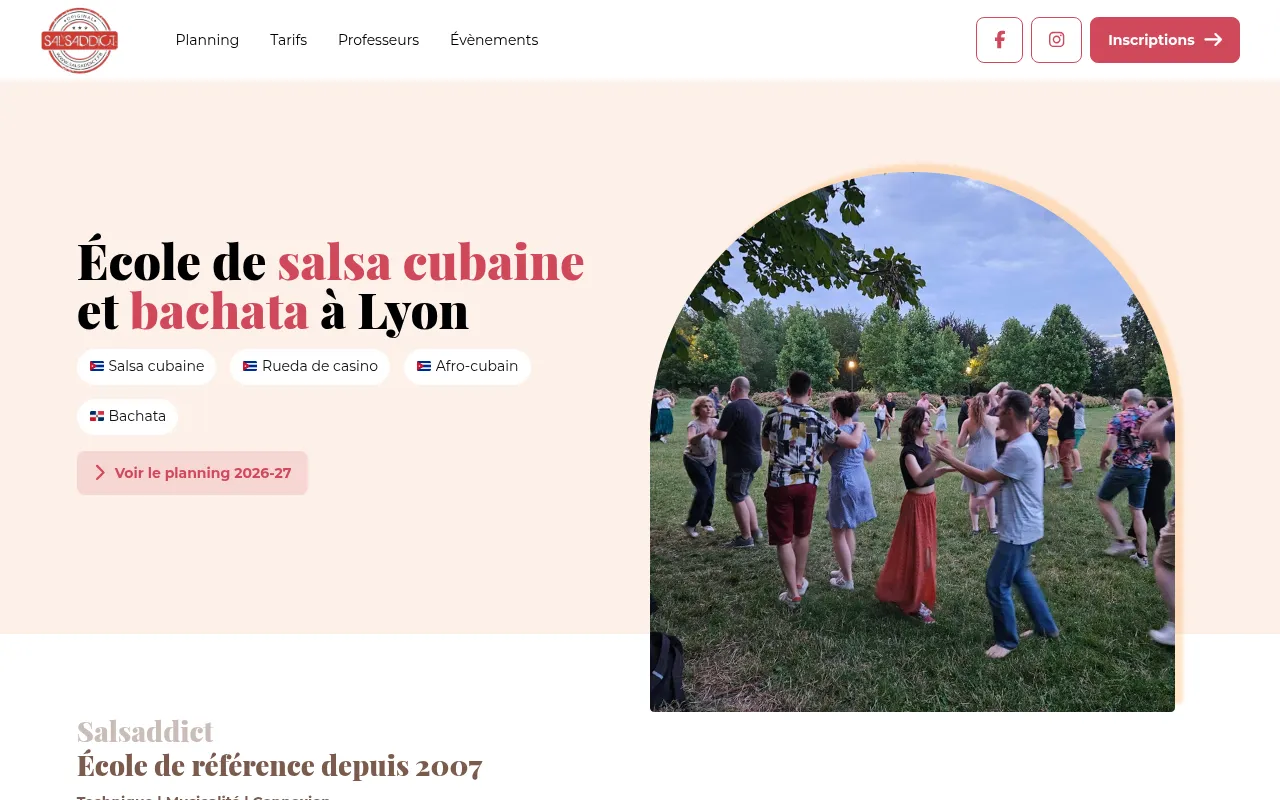
Task: Click the chevron in Voir le planning button
Action: 100,473
